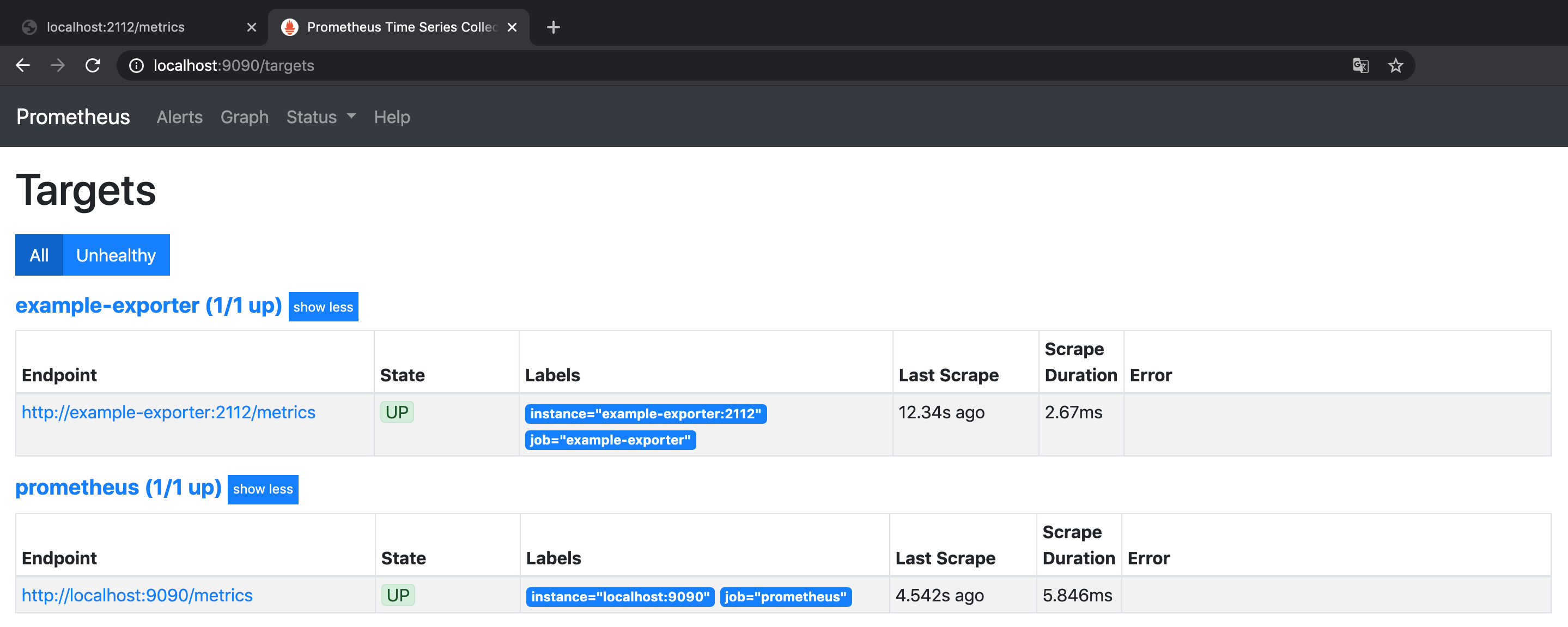Bookmark this page with the star icon
Screen dimensions: 1568x627
point(1395,65)
